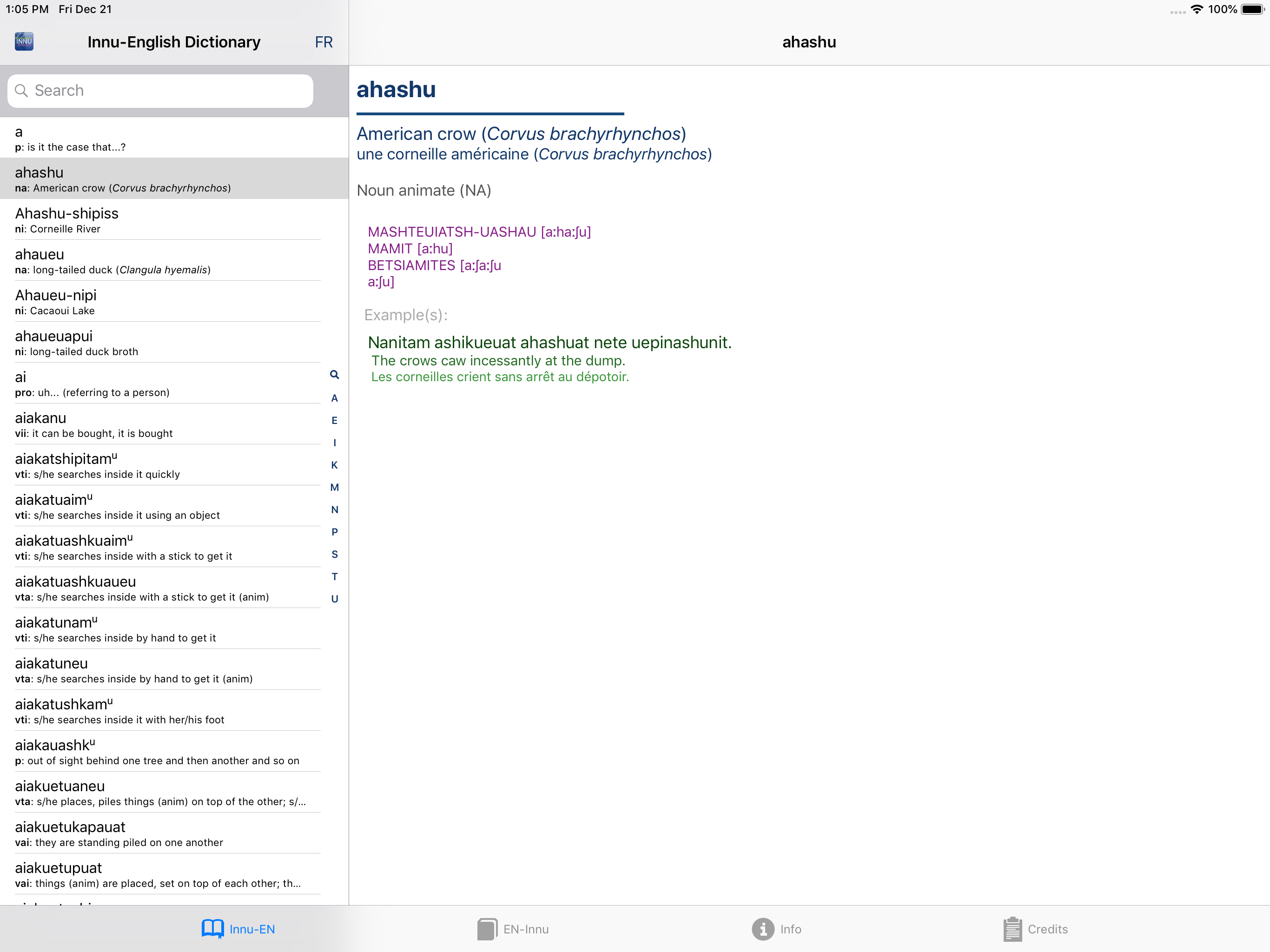Tap the Innu app logo icon

24,41
